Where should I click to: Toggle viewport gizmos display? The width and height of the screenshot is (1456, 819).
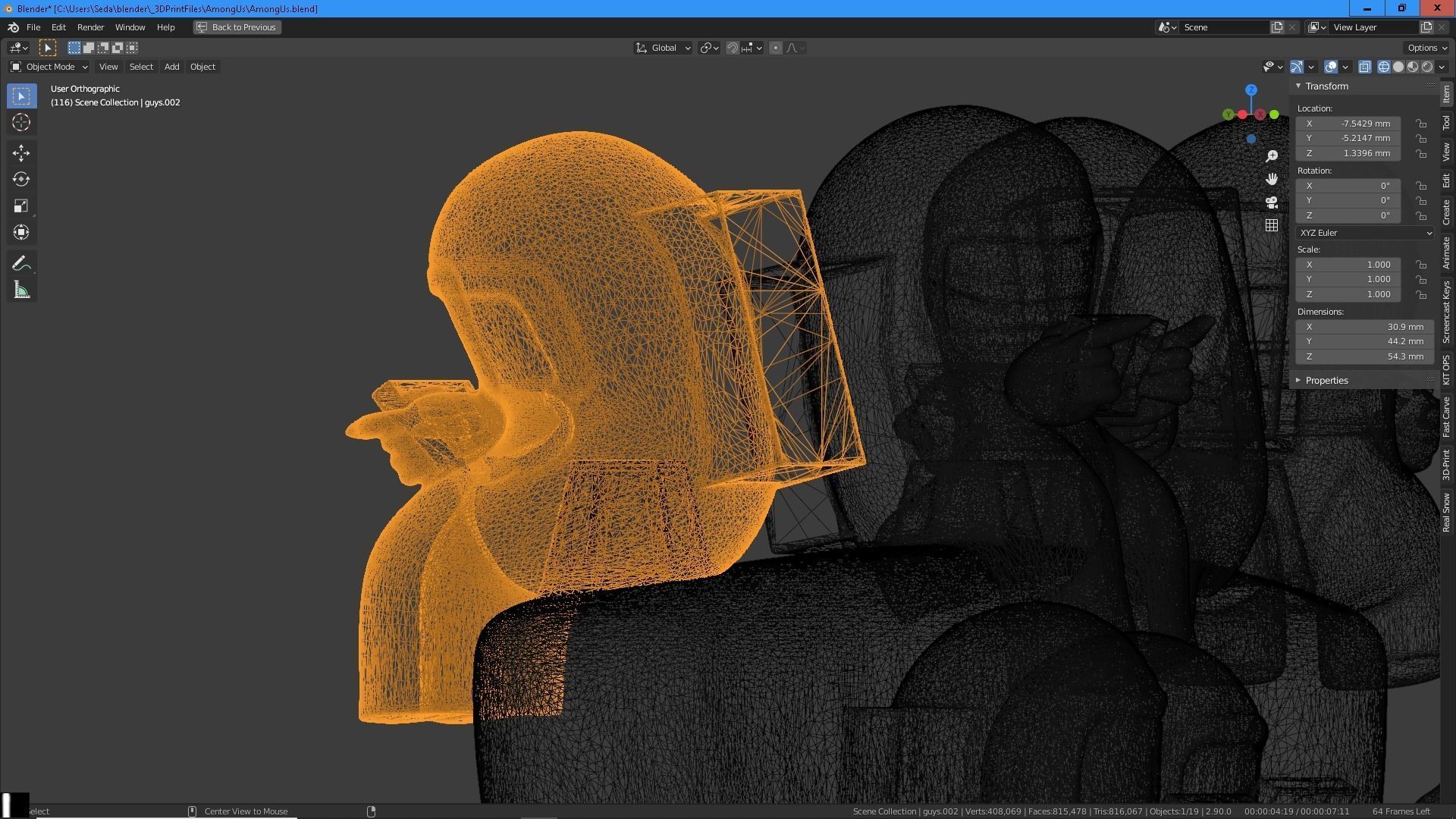point(1297,67)
